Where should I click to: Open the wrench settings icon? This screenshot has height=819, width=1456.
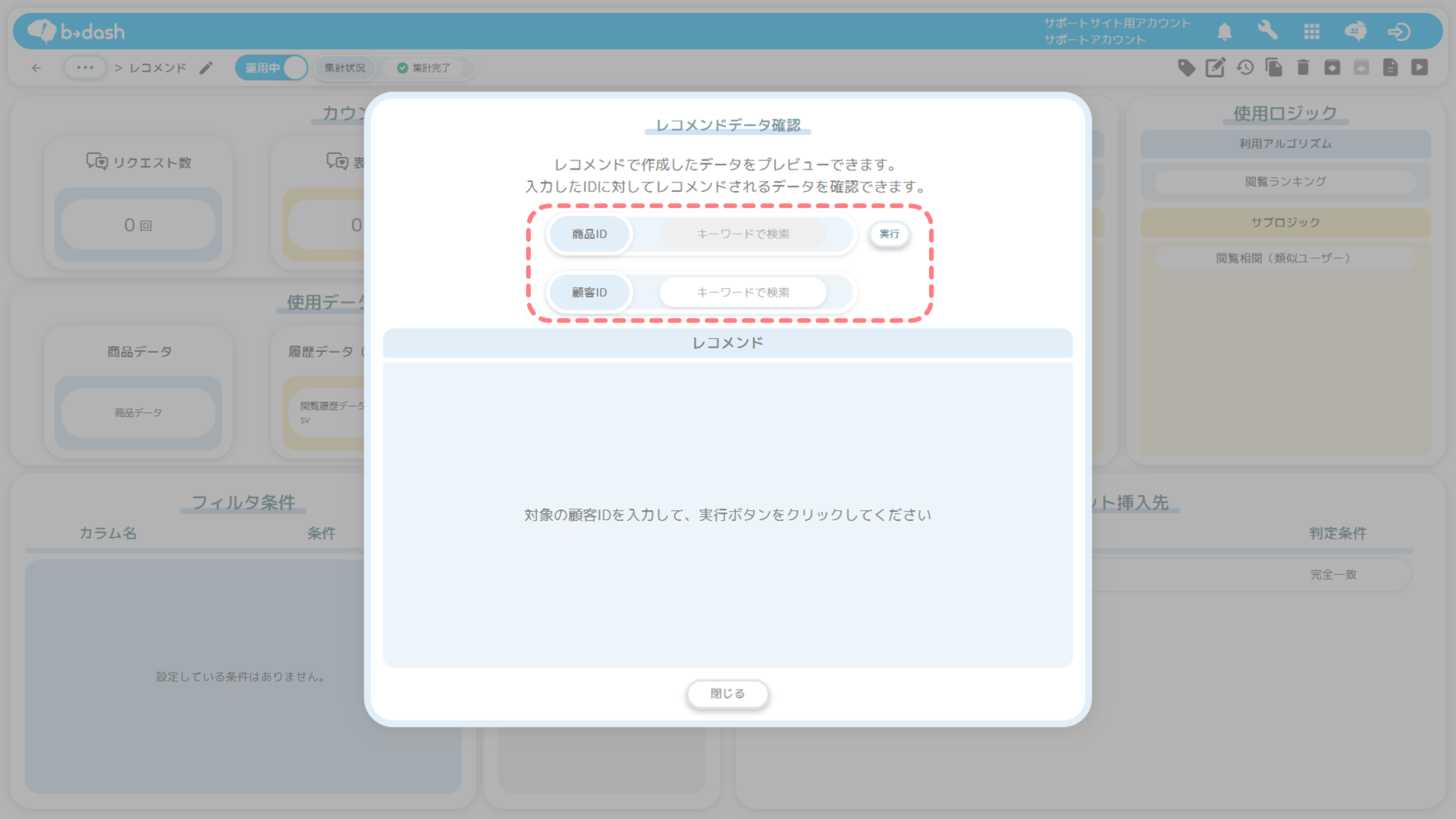1267,31
